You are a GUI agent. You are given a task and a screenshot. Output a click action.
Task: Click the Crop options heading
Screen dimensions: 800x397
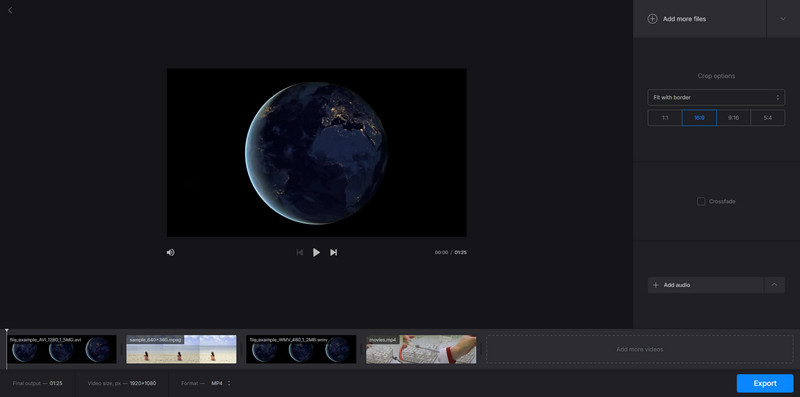point(716,76)
